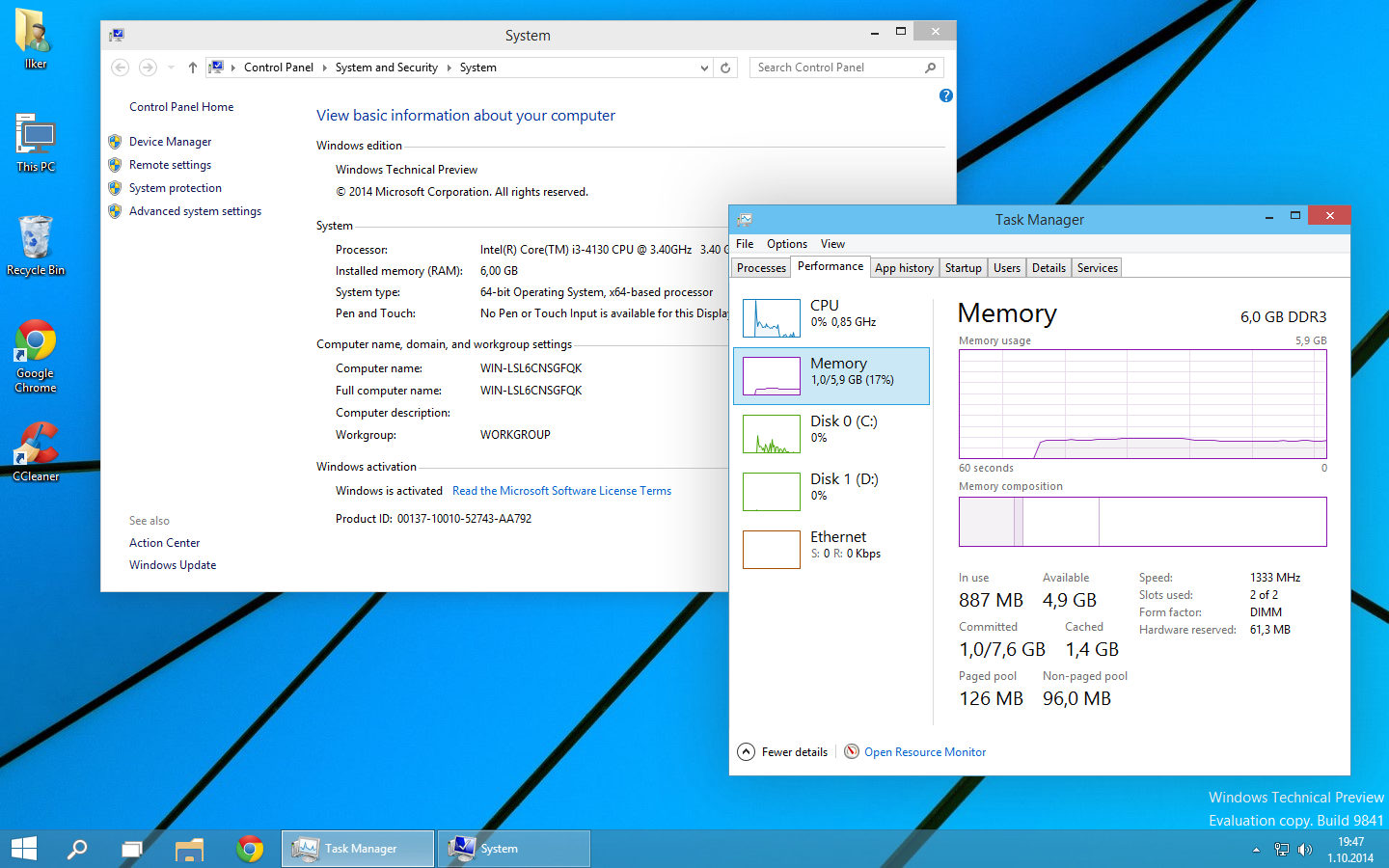Select the CCleaner desktop shortcut

tap(36, 451)
